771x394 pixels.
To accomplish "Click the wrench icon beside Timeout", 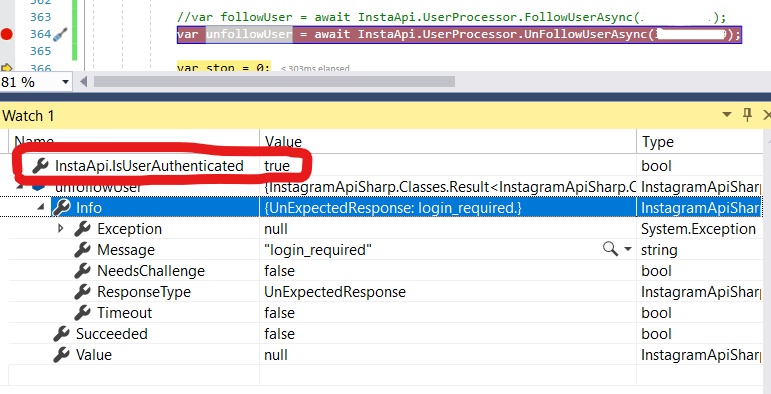I will 83,312.
